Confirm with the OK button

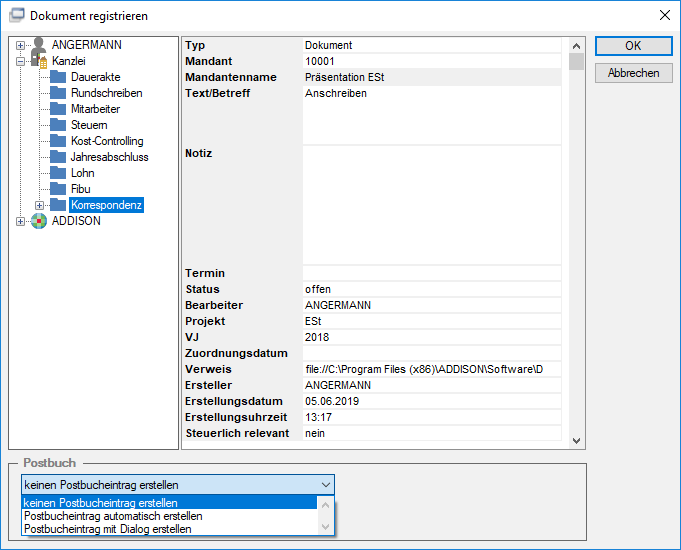click(x=633, y=46)
